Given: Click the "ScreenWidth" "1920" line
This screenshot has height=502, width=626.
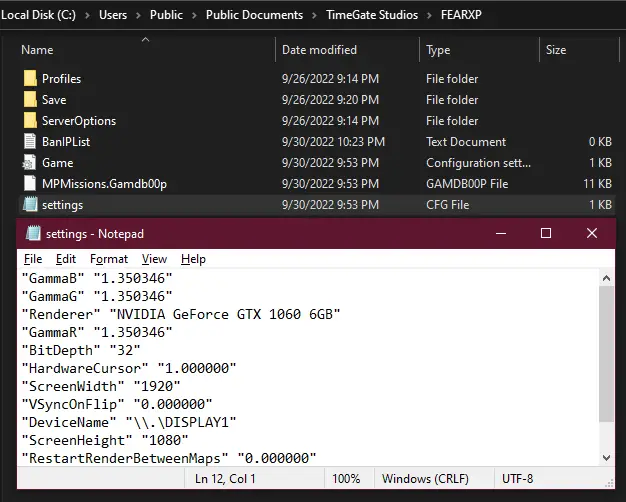Looking at the screenshot, I should [101, 386].
